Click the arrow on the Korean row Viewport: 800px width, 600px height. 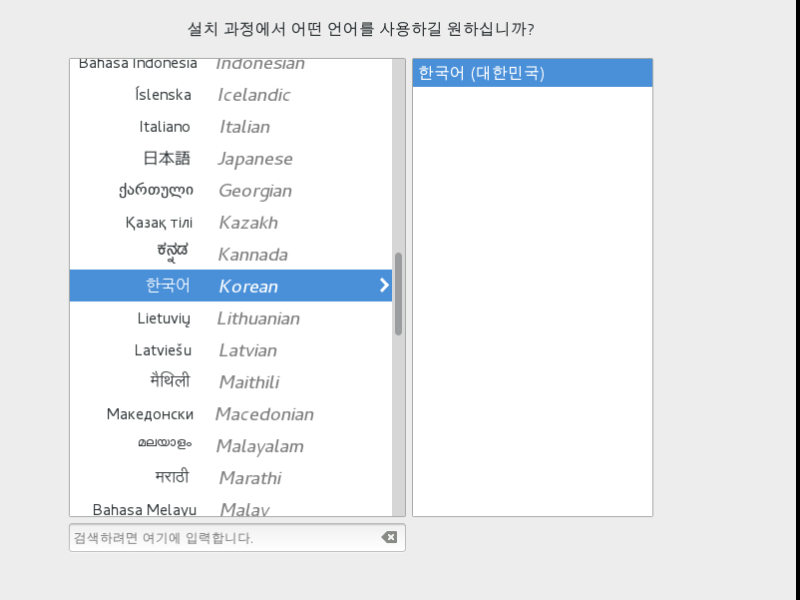[x=384, y=285]
